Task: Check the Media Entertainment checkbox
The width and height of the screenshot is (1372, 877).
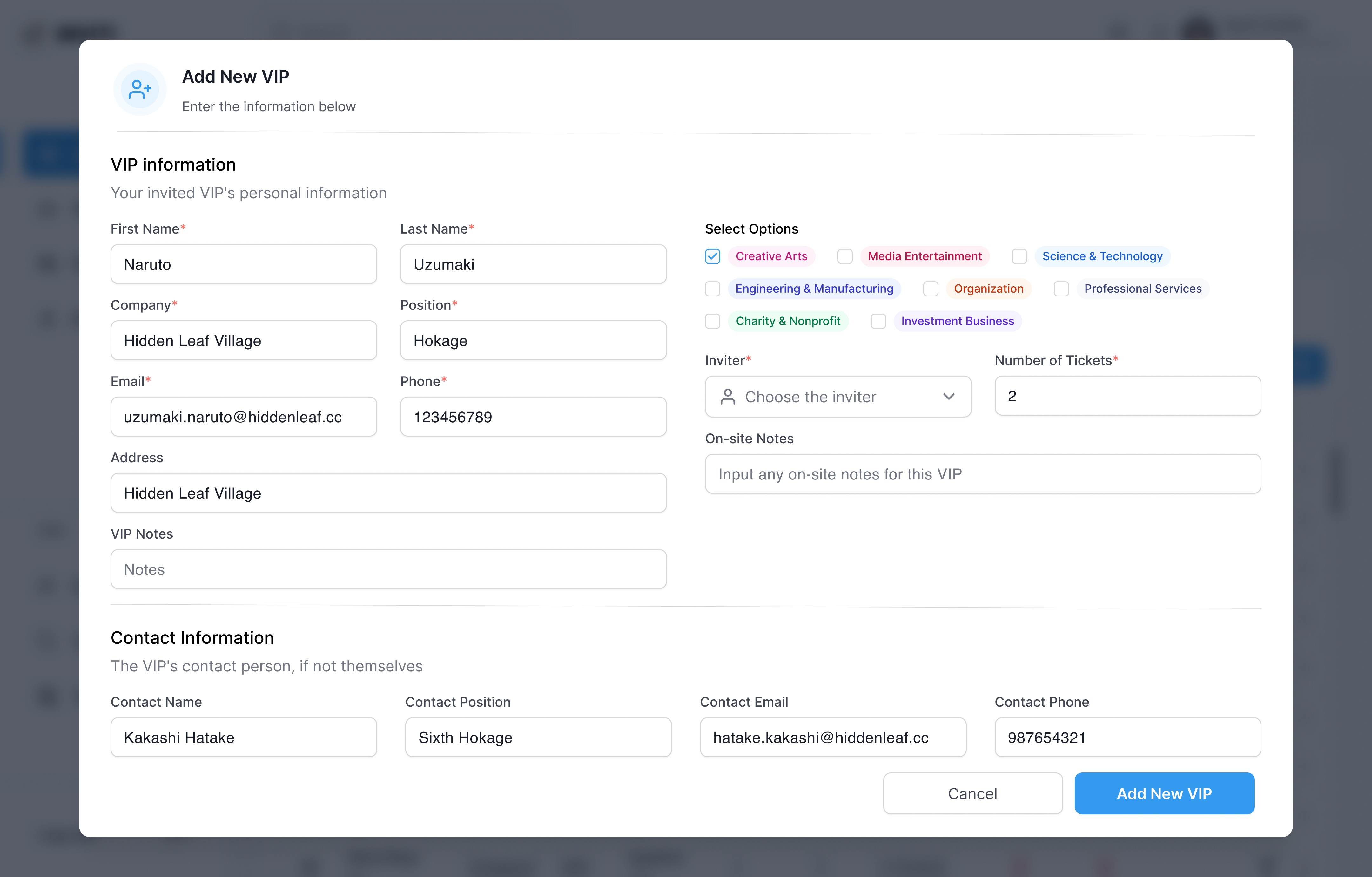Action: click(x=845, y=257)
